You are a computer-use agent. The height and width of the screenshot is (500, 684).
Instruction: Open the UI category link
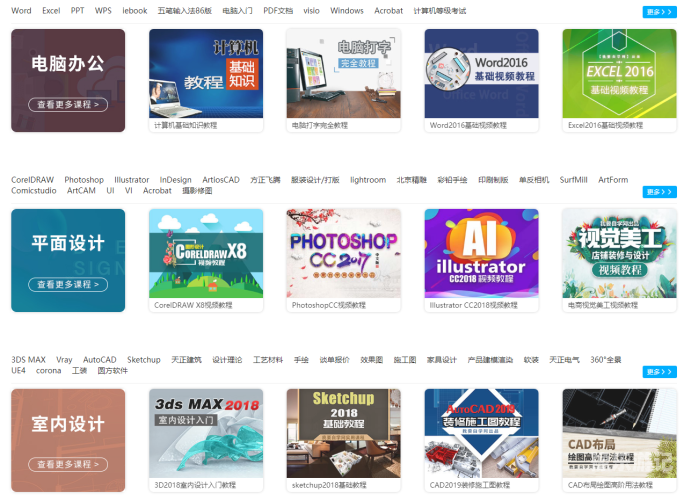tap(110, 191)
